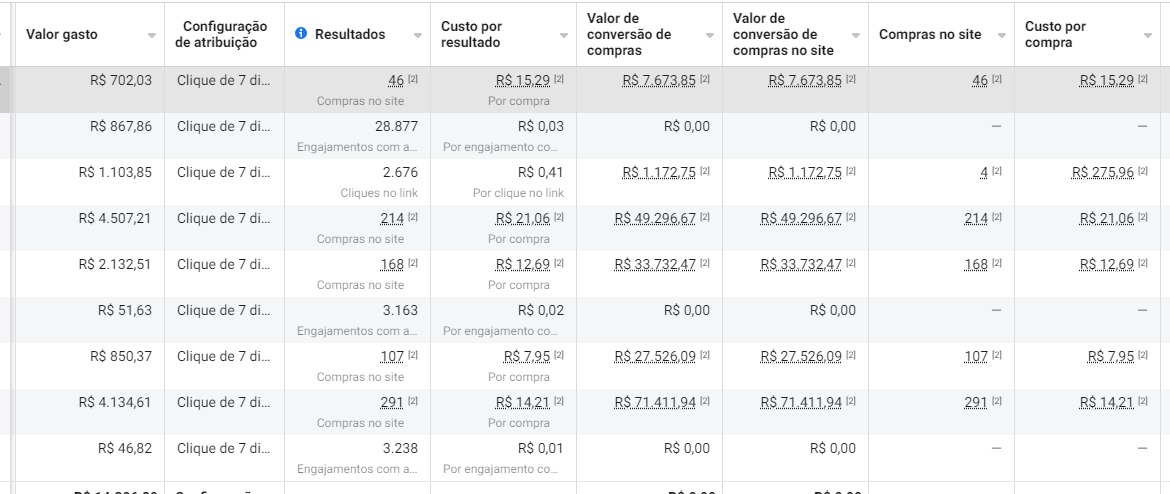1170x494 pixels.
Task: Open the Custo por compra column dropdown
Action: point(1148,35)
